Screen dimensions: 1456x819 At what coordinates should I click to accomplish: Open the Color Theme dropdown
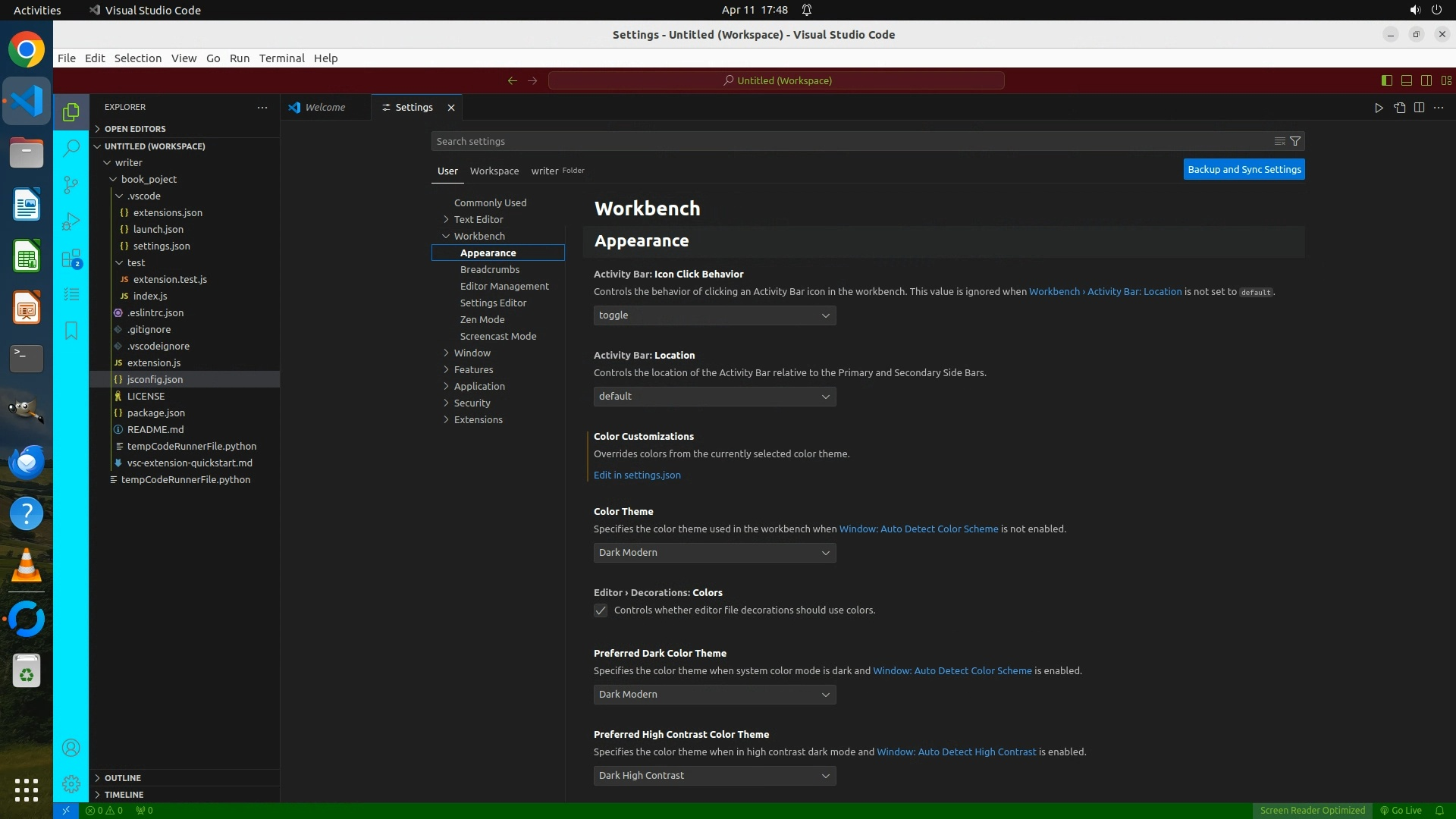714,553
